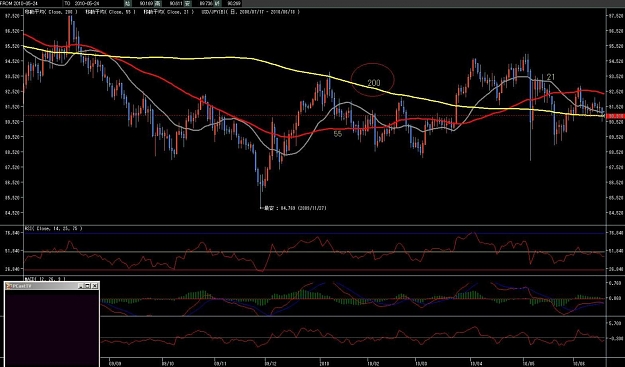Click the 高 high price label
625x367 pixels.
click(x=158, y=3)
